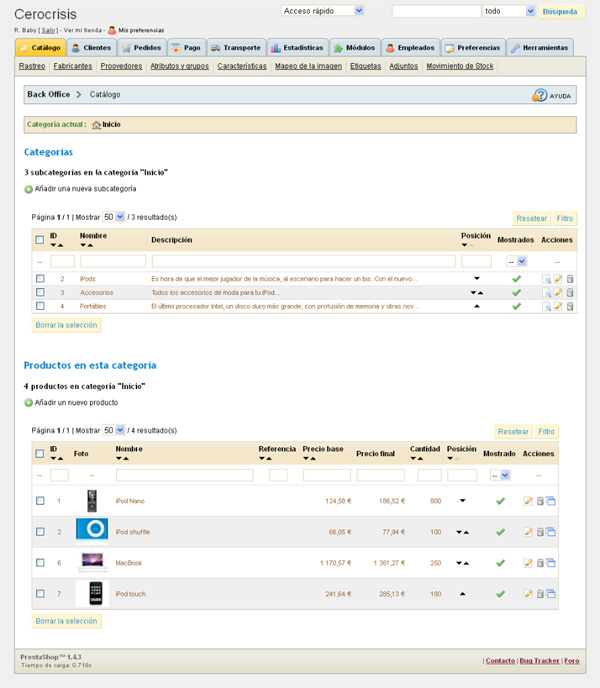Open categories Mostrar 50 dropdown
600x688 pixels.
tap(114, 217)
